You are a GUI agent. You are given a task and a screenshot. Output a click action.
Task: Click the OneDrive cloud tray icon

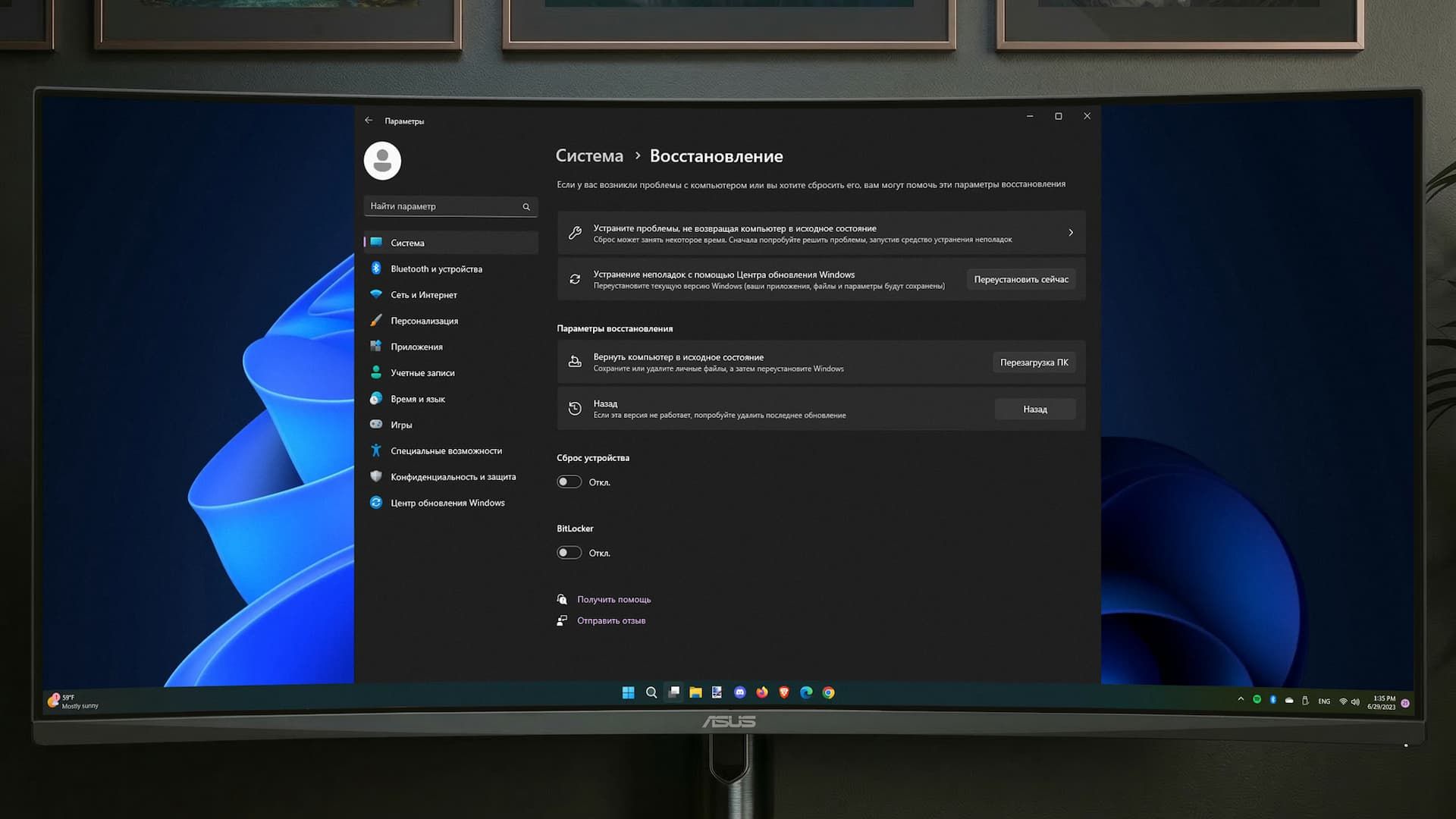click(1289, 701)
